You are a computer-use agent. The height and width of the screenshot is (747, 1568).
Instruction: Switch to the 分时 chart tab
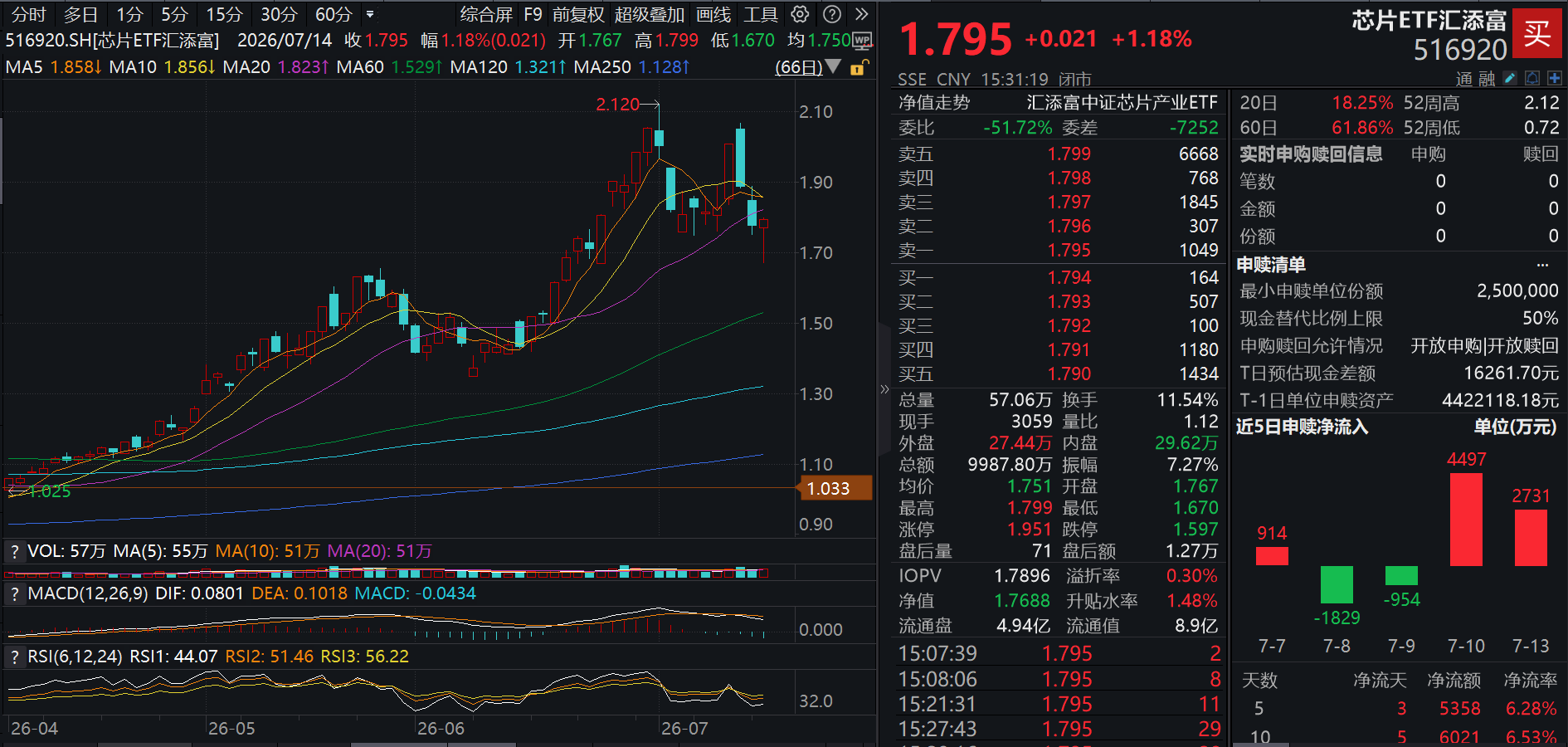click(x=28, y=14)
